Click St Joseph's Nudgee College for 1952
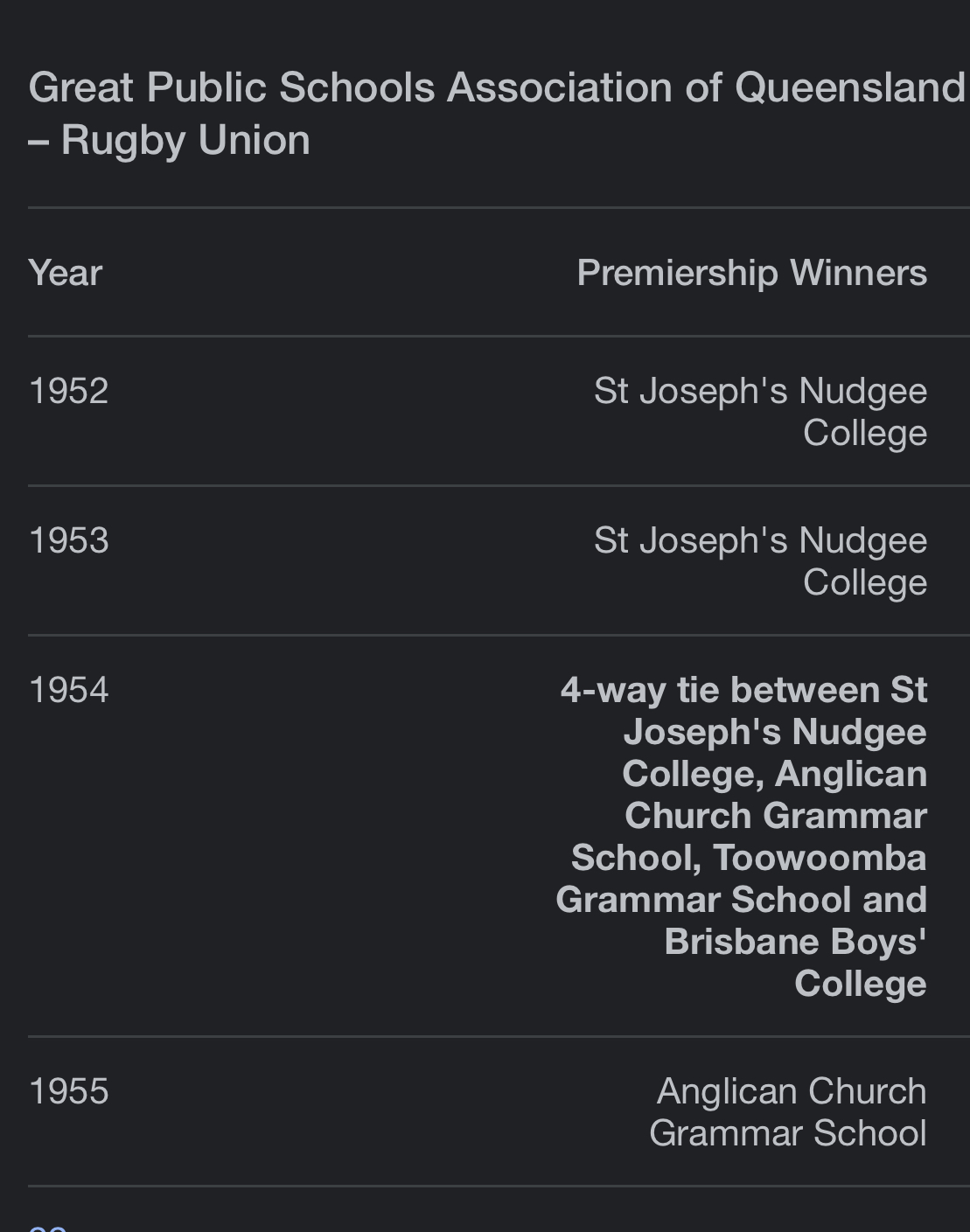 tap(760, 412)
